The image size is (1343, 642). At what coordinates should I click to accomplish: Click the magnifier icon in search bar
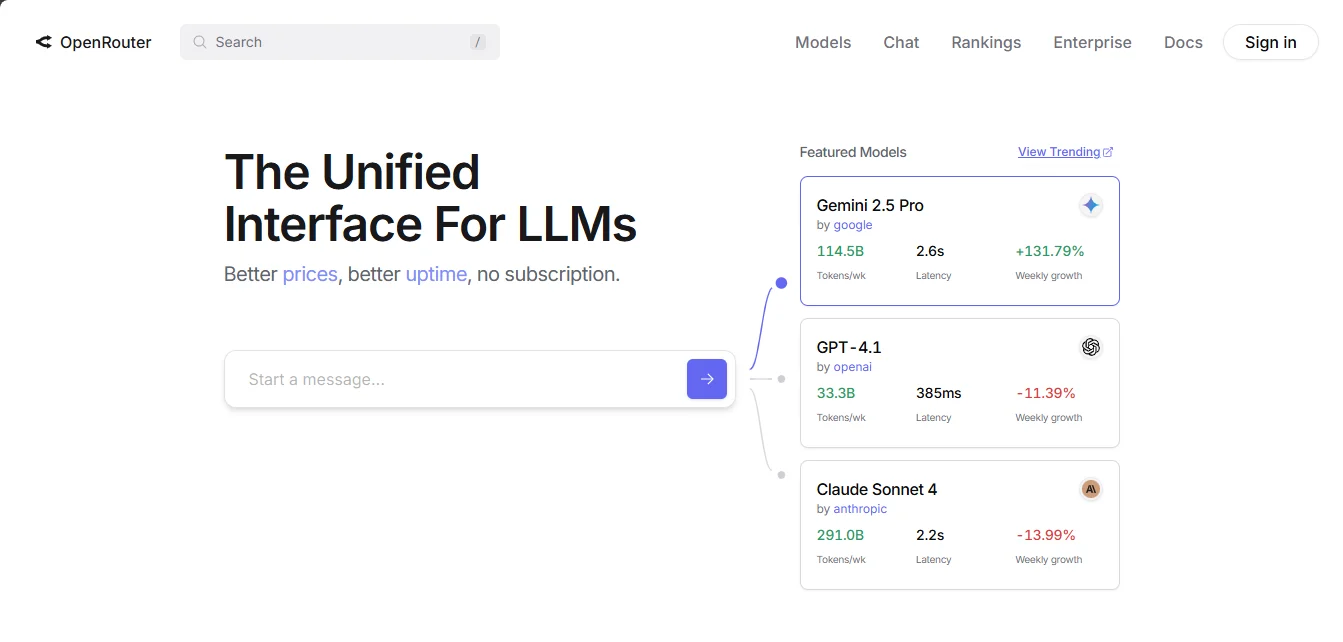pyautogui.click(x=200, y=42)
